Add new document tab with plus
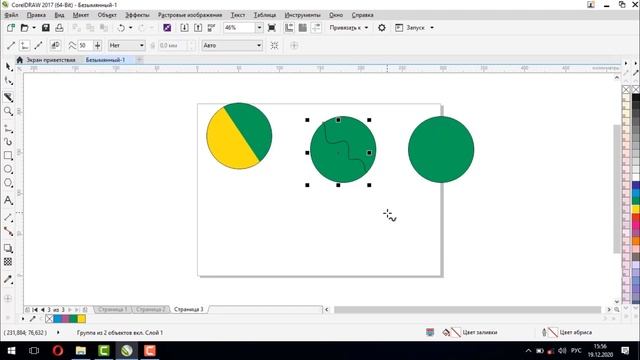 click(x=139, y=60)
